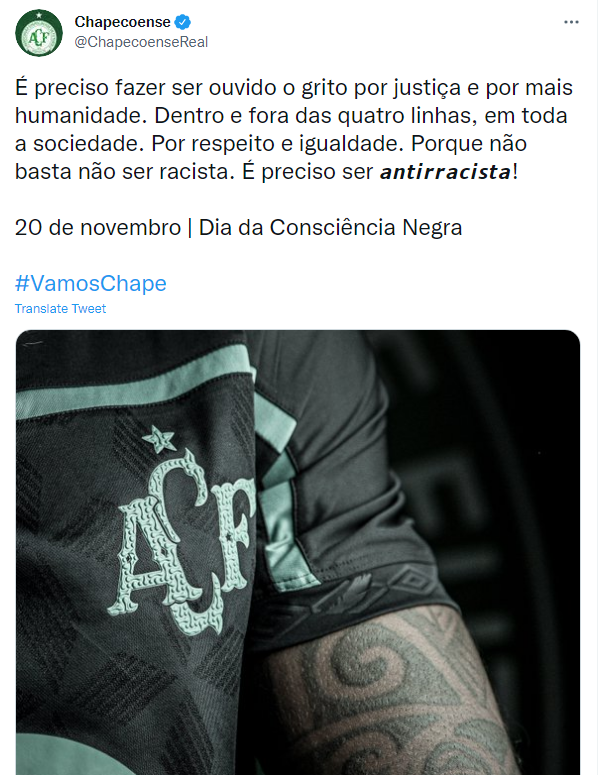Open the Chapecoense display name link
This screenshot has width=598, height=775.
[122, 22]
